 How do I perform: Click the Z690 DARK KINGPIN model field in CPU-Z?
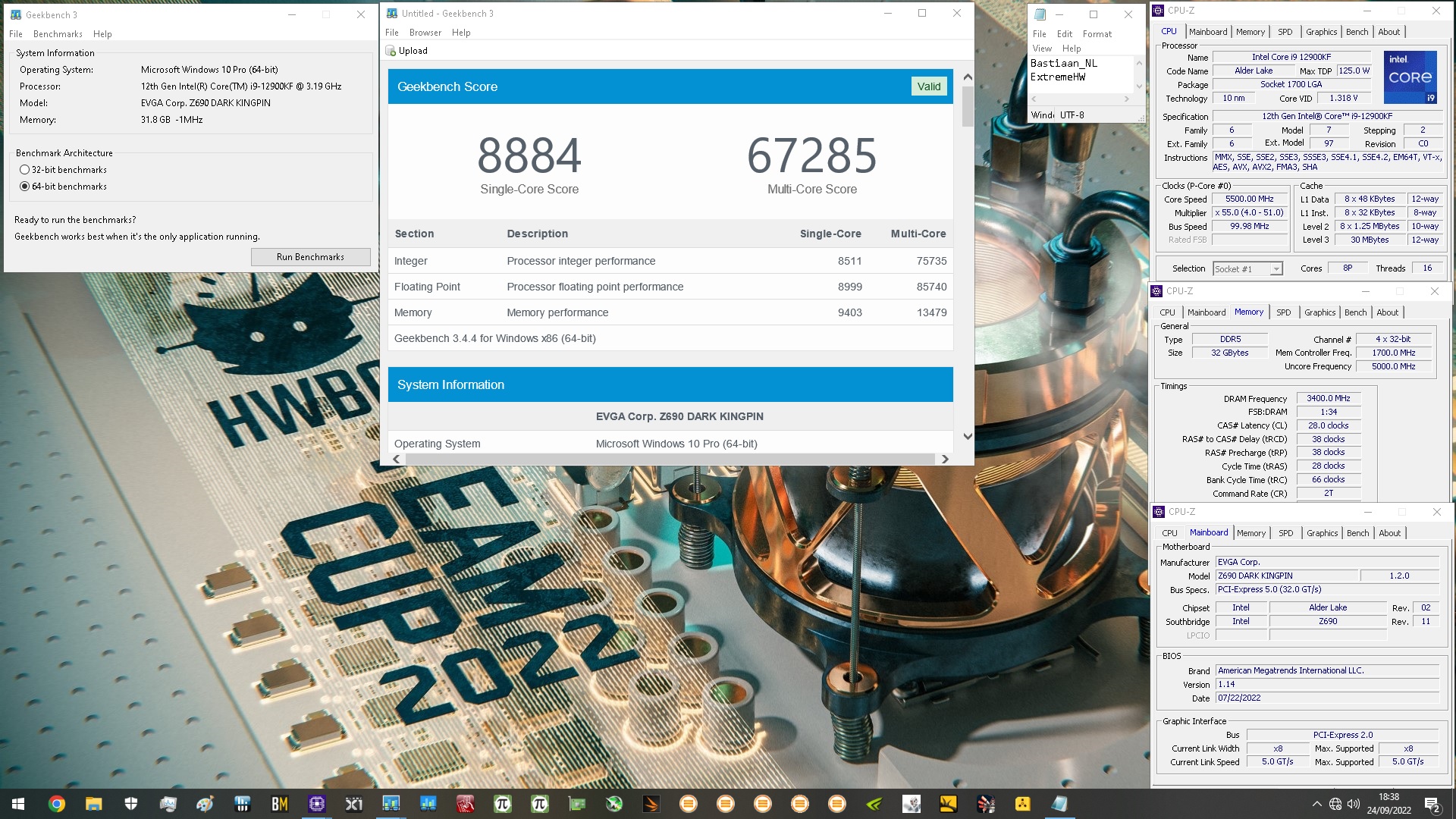(x=1287, y=576)
